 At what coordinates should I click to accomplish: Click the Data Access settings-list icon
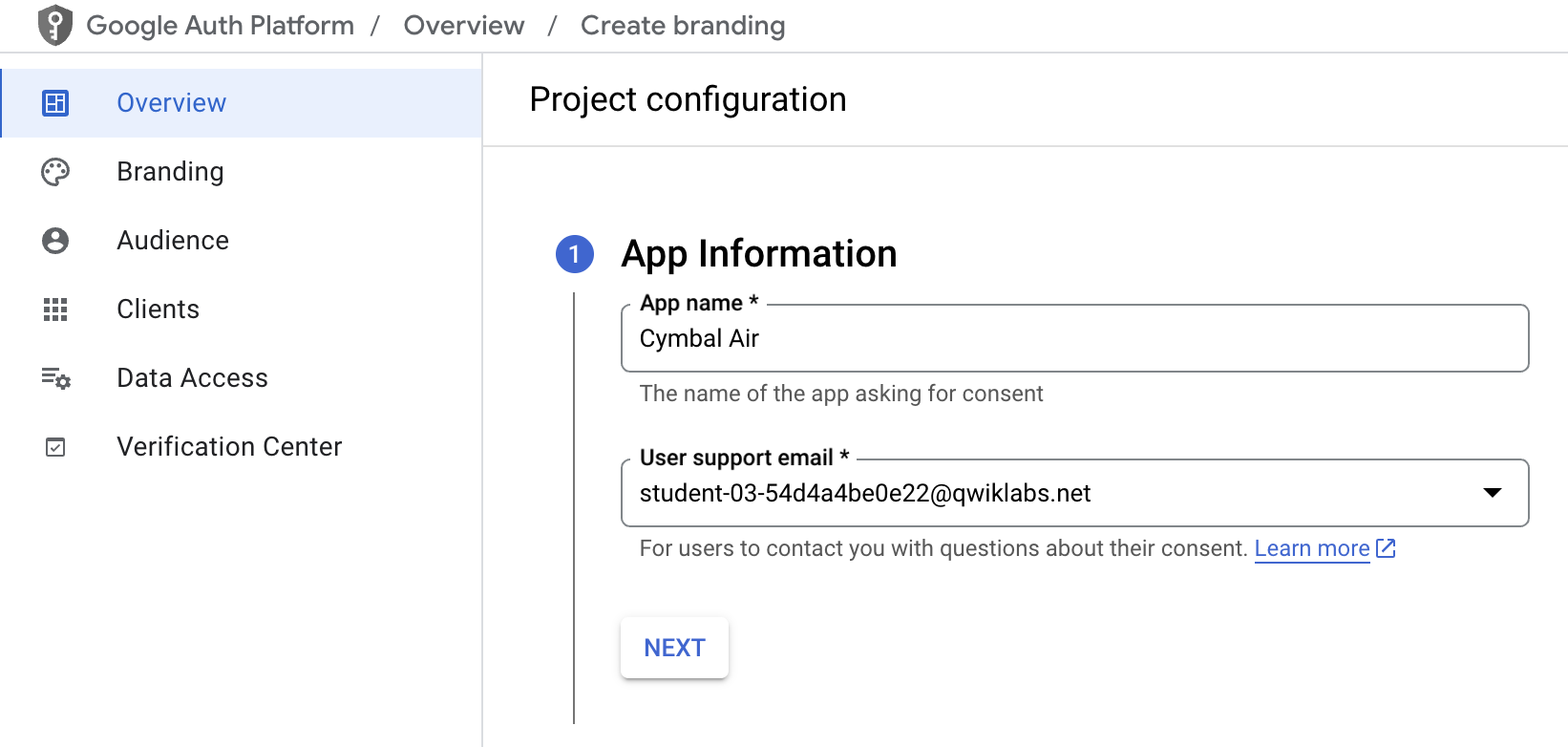click(55, 378)
